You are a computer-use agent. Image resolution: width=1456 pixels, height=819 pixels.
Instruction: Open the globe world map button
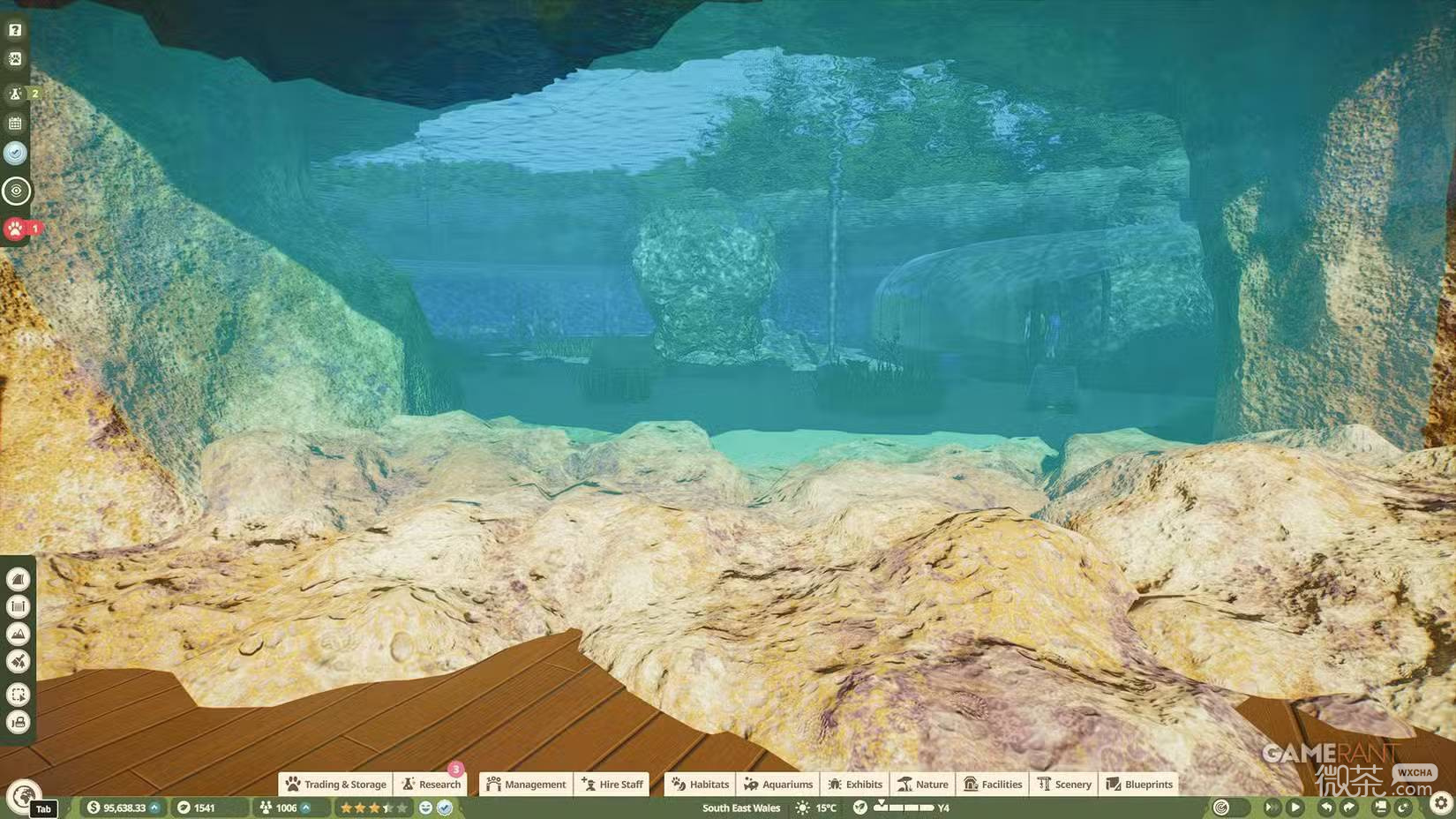coord(24,796)
